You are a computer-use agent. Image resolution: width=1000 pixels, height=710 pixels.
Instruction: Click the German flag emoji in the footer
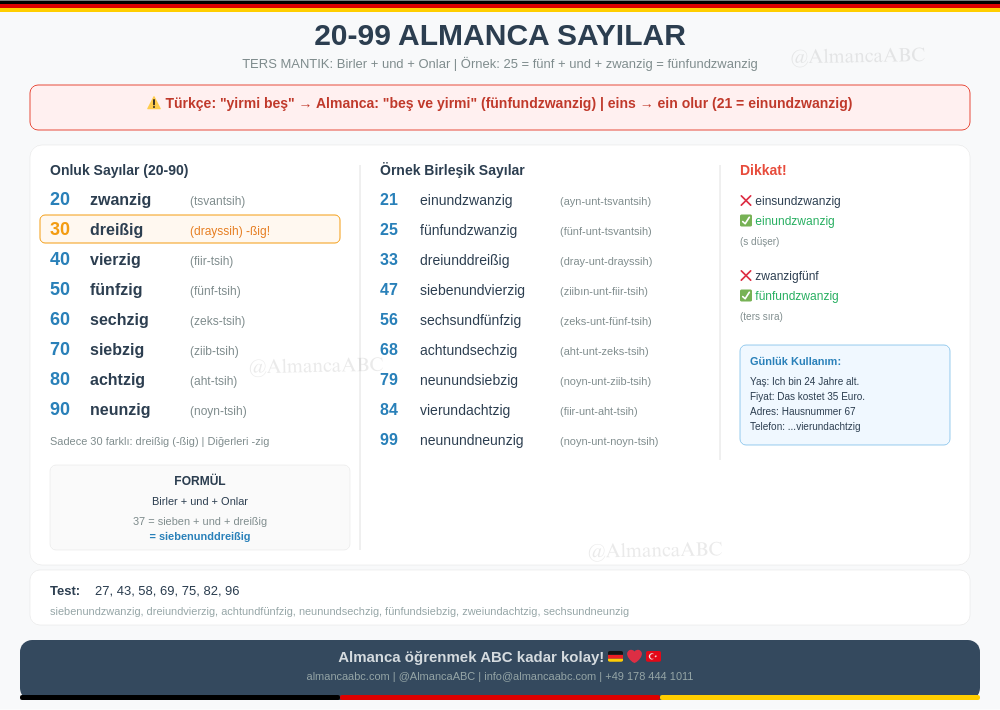tap(615, 656)
